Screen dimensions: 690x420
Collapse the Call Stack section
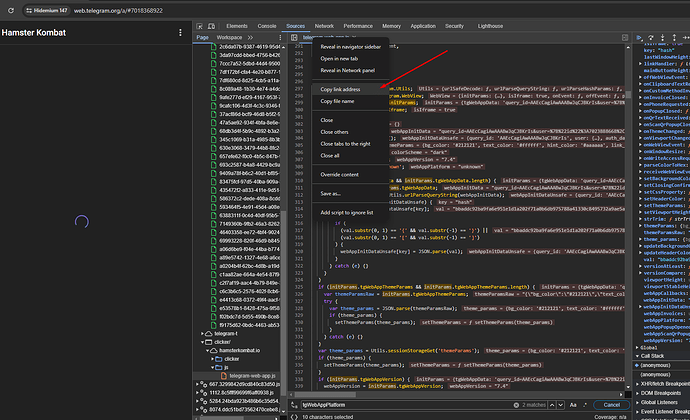[x=637, y=356]
